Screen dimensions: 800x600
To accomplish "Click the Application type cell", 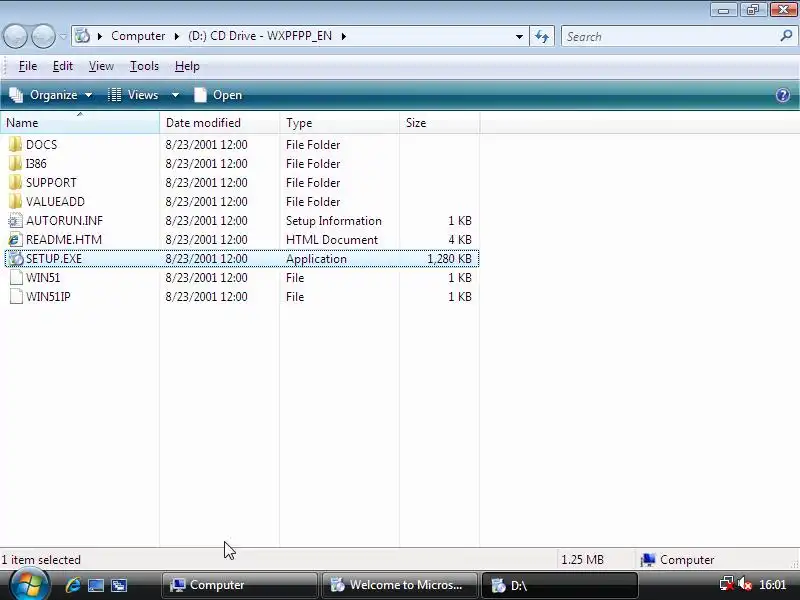I will [316, 259].
